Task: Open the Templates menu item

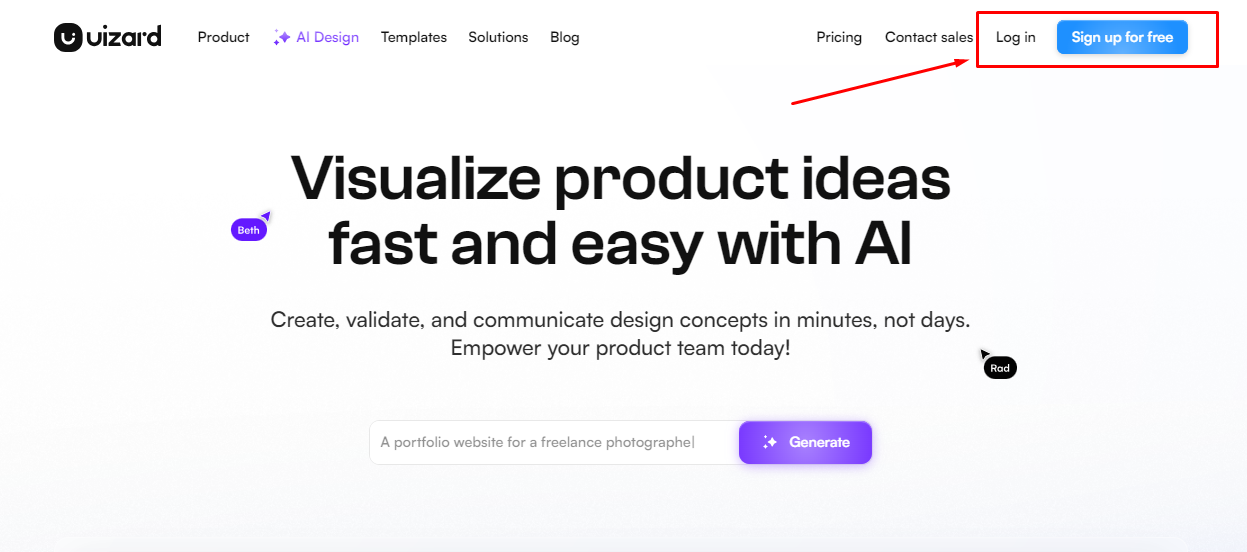Action: pyautogui.click(x=414, y=37)
